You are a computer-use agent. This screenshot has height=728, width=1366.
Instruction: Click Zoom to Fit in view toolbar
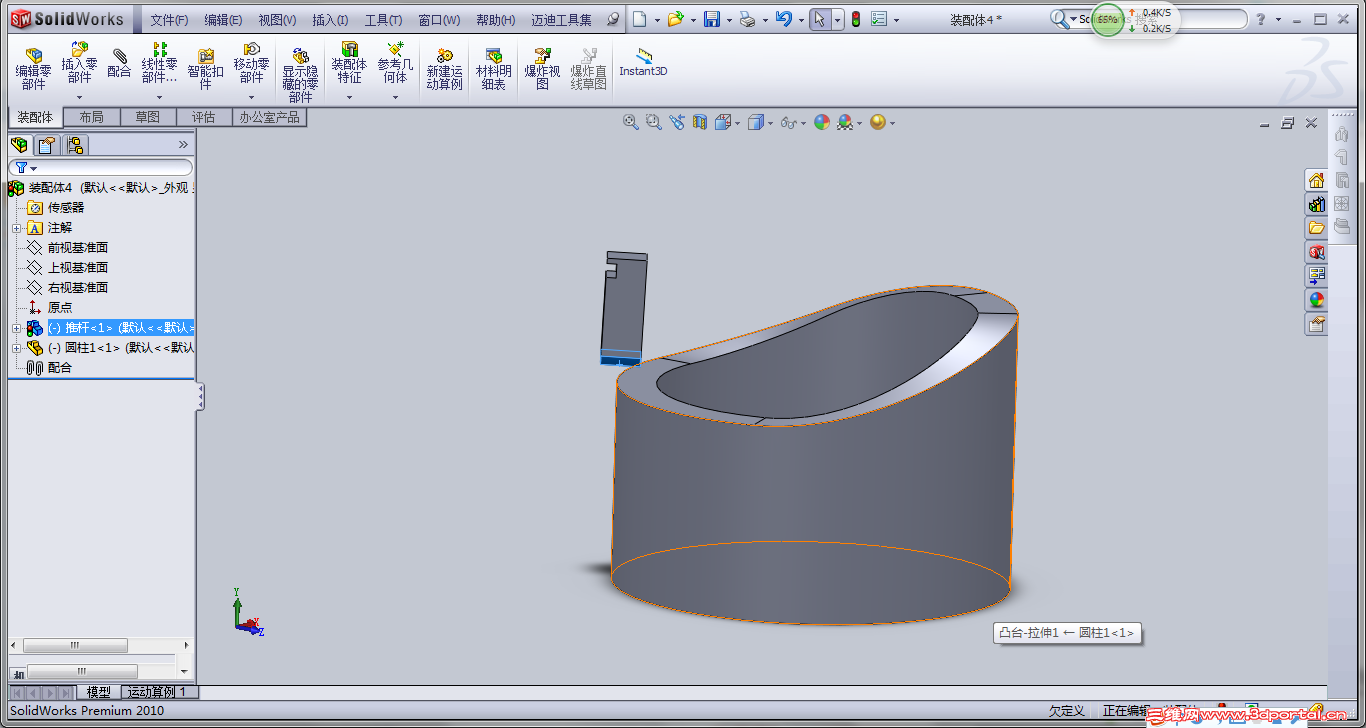pos(631,122)
